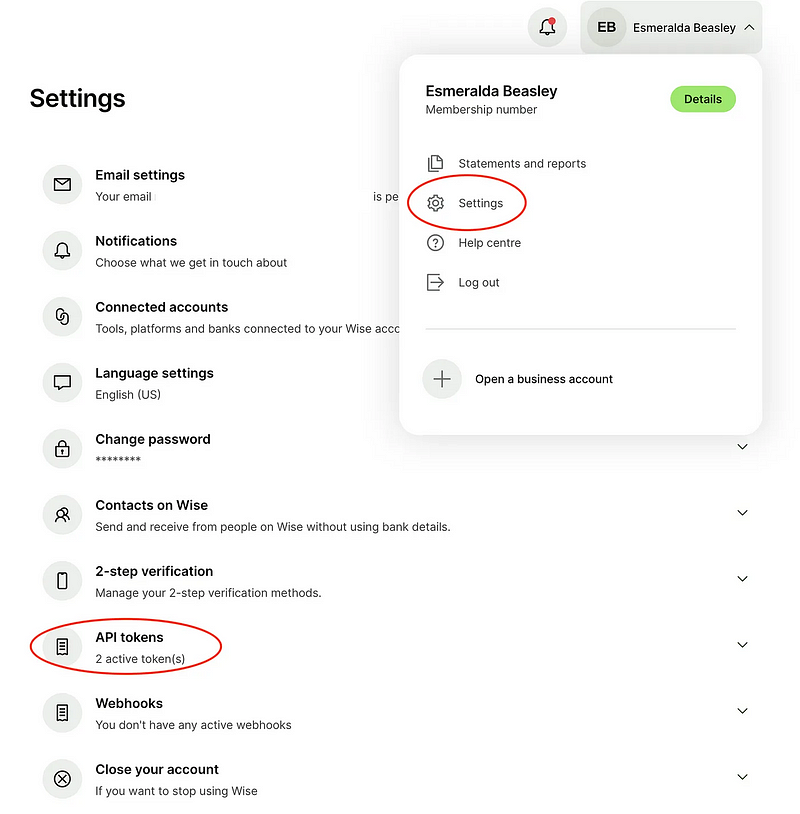Viewport: 800px width, 814px height.
Task: Click the Close your account X icon
Action: point(62,779)
